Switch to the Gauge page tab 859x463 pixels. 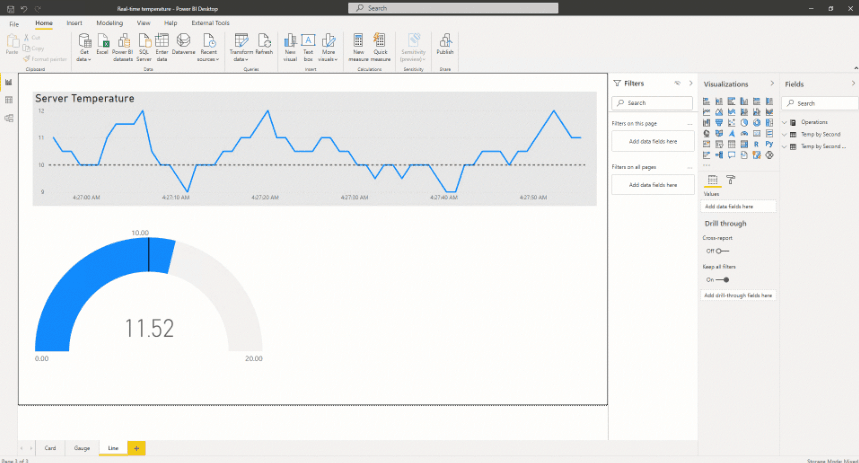point(82,448)
